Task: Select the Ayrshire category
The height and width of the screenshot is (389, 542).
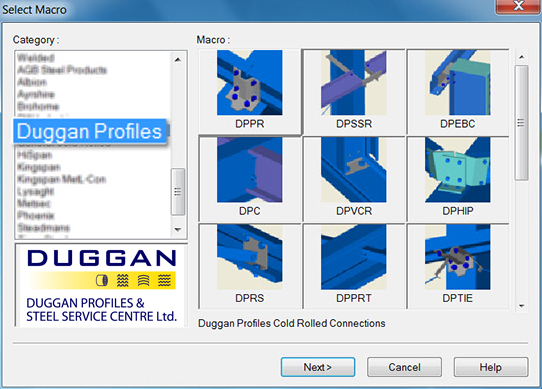Action: [x=36, y=94]
